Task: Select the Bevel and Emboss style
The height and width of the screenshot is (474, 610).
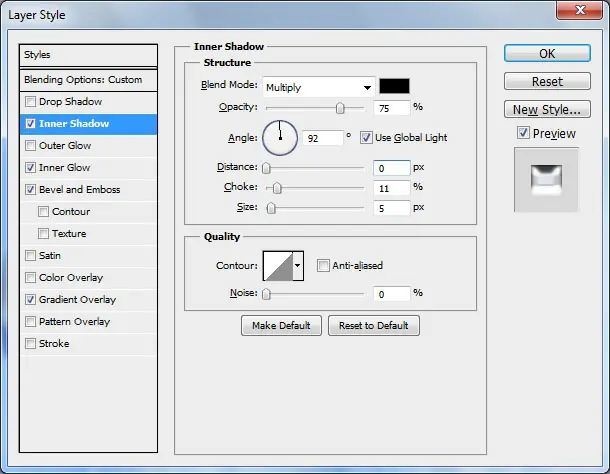Action: pos(79,190)
